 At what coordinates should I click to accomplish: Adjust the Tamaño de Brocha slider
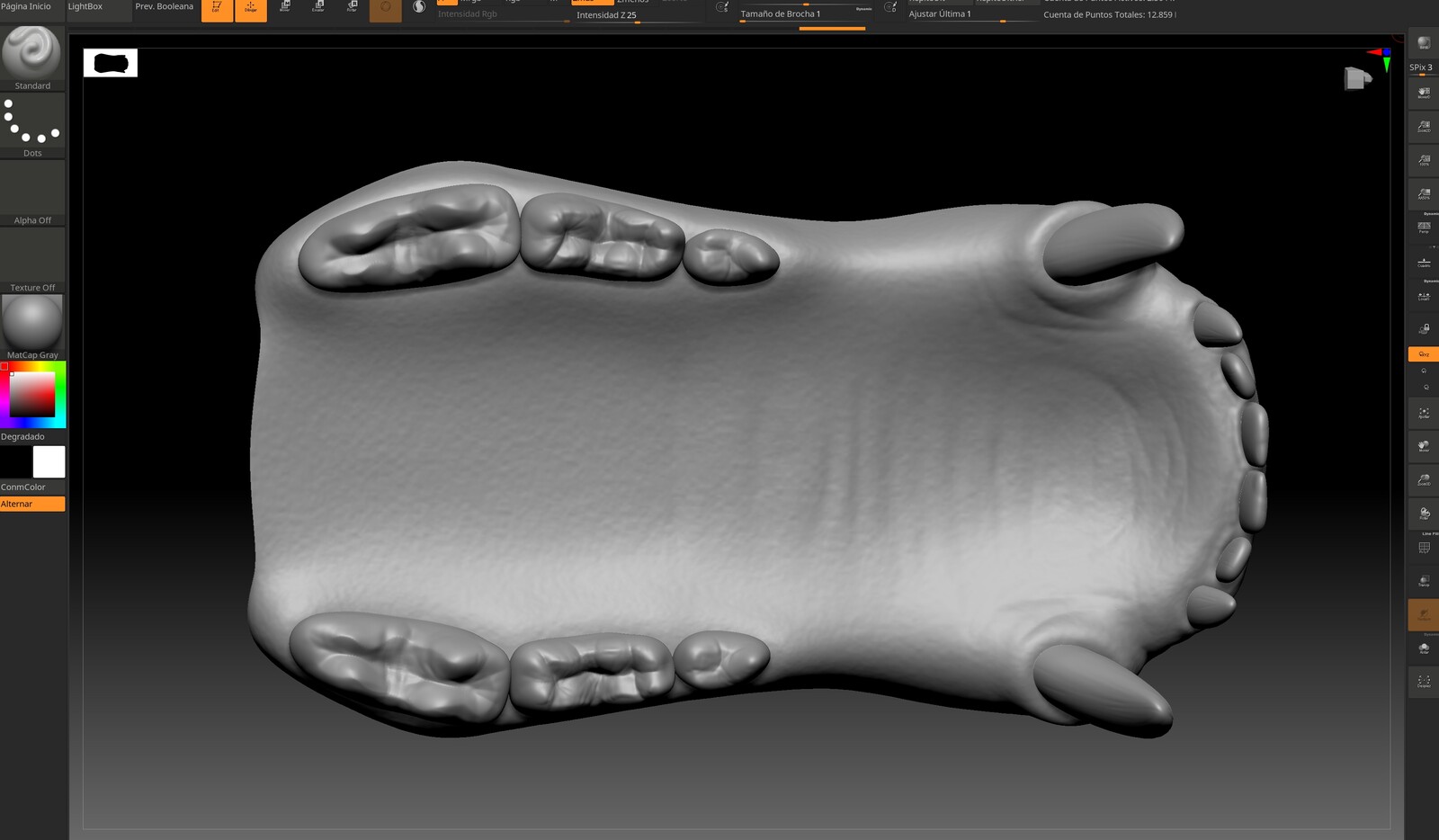pyautogui.click(x=806, y=14)
